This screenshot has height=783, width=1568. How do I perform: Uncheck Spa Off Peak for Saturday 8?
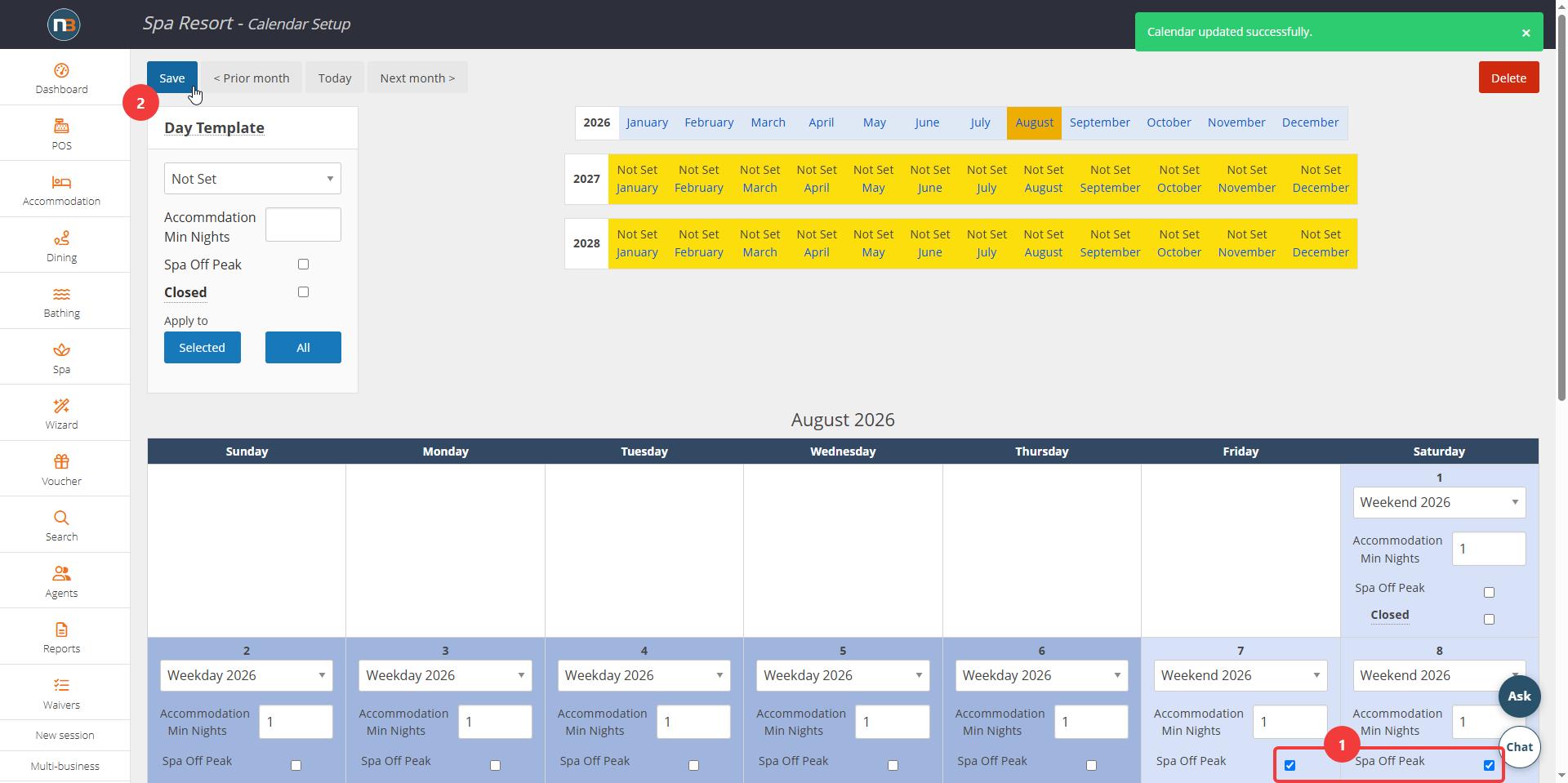pos(1489,766)
